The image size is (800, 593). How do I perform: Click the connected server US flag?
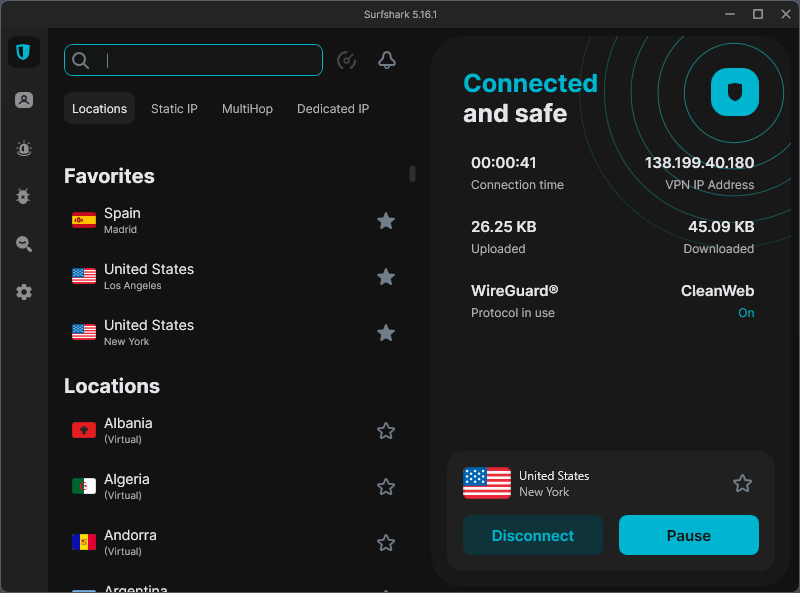487,483
